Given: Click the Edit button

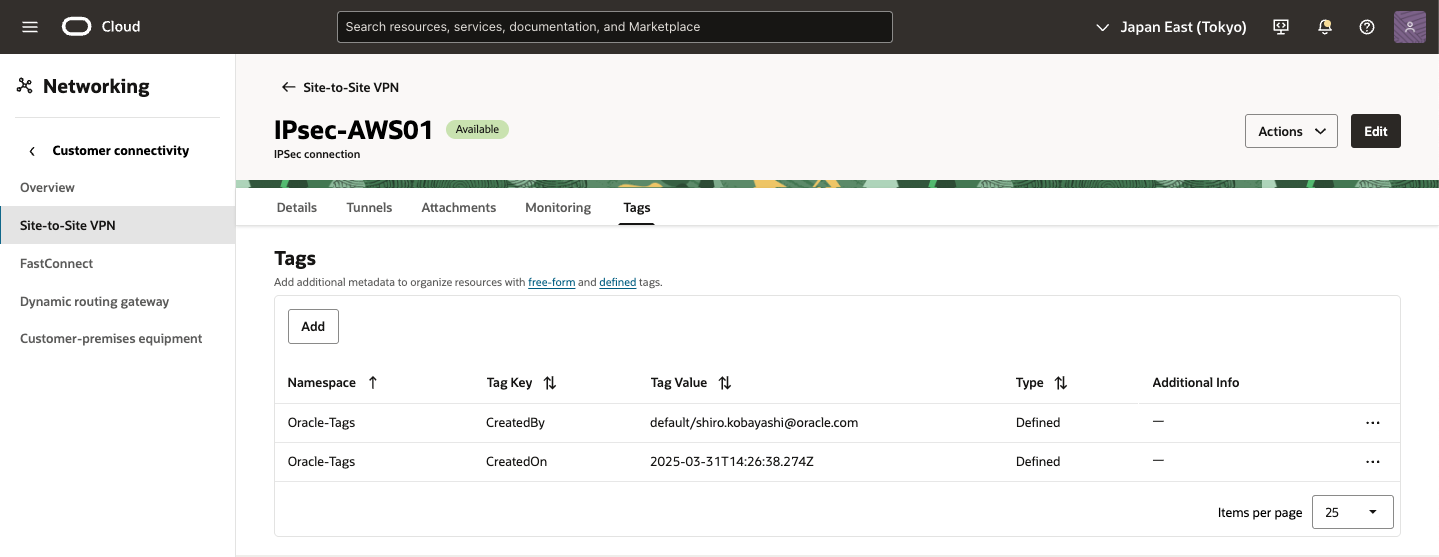Looking at the screenshot, I should [x=1376, y=131].
